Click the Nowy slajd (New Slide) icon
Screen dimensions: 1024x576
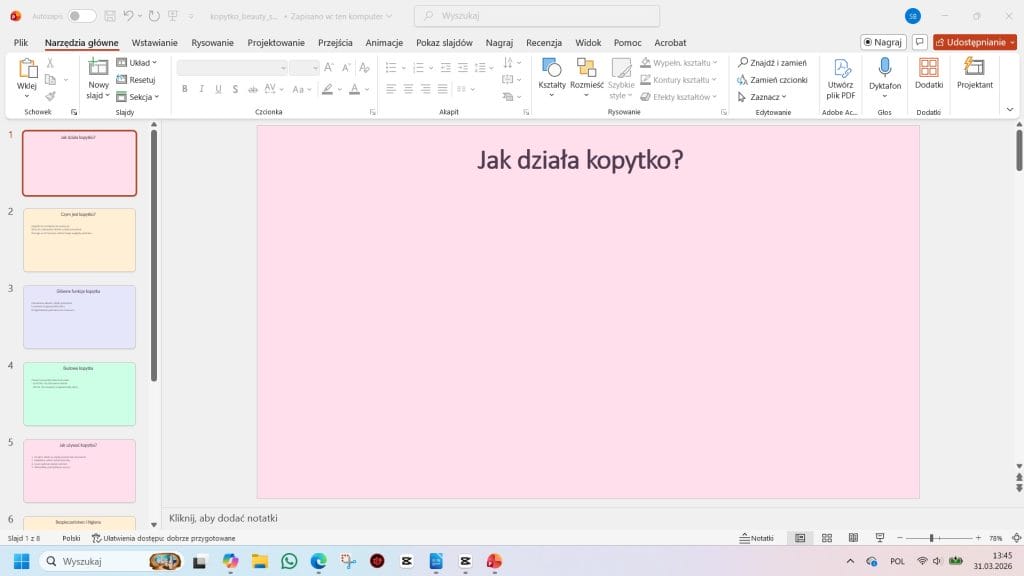coord(98,68)
